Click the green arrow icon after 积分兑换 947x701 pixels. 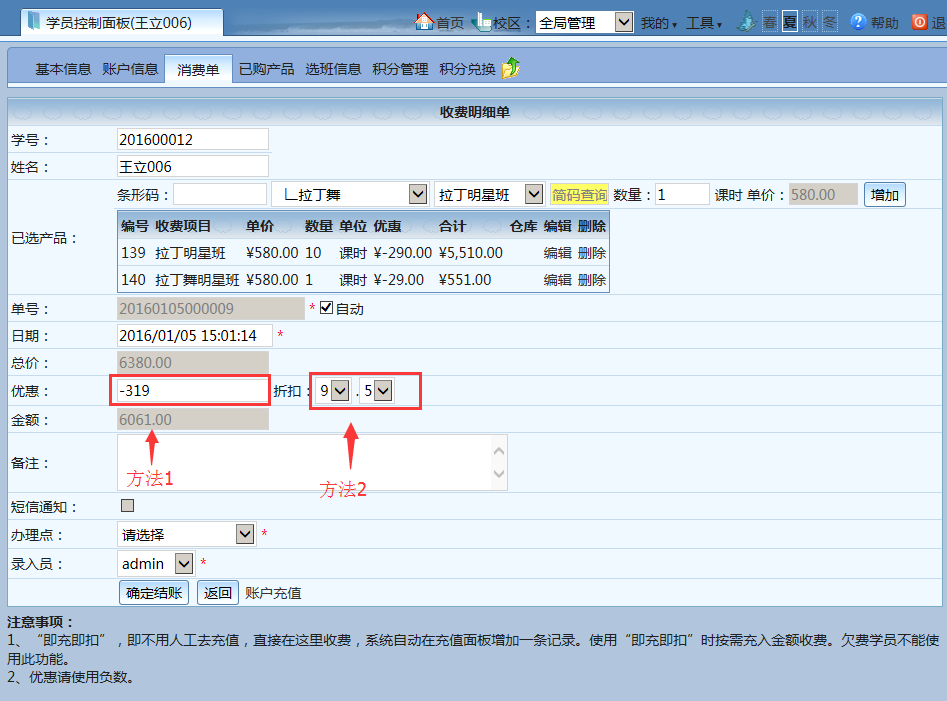click(511, 68)
